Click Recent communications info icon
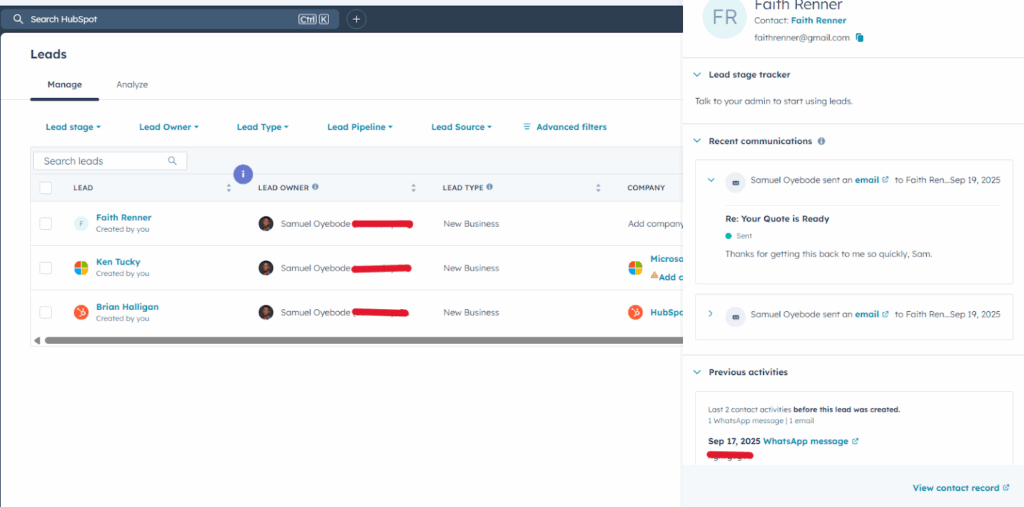 [821, 141]
